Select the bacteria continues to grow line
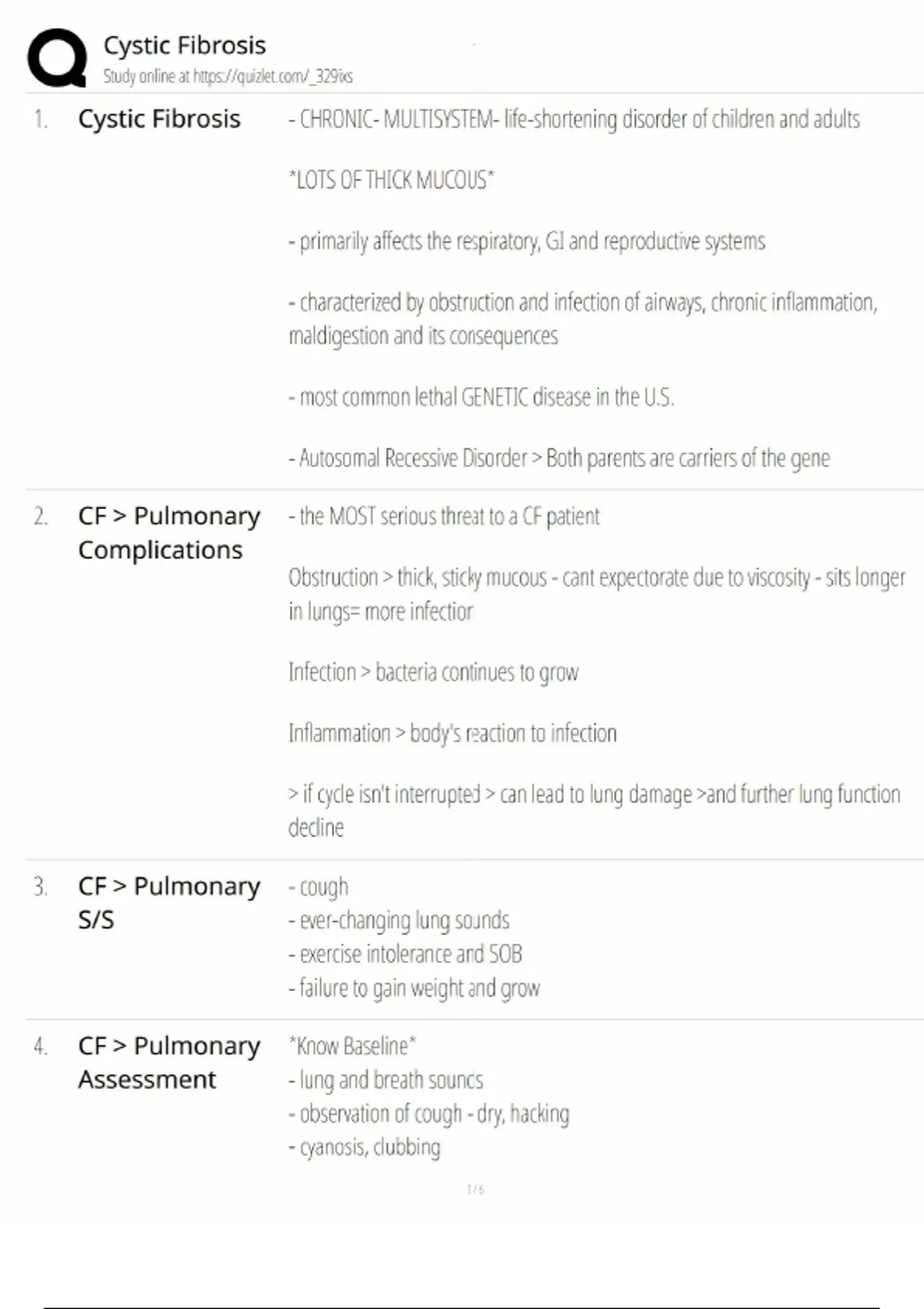Viewport: 924px width, 1309px height. 433,672
